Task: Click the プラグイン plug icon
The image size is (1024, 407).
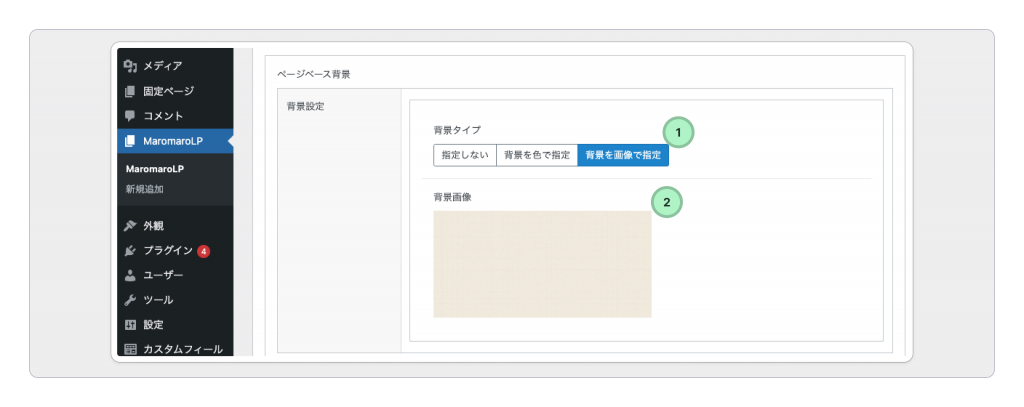Action: [x=130, y=250]
